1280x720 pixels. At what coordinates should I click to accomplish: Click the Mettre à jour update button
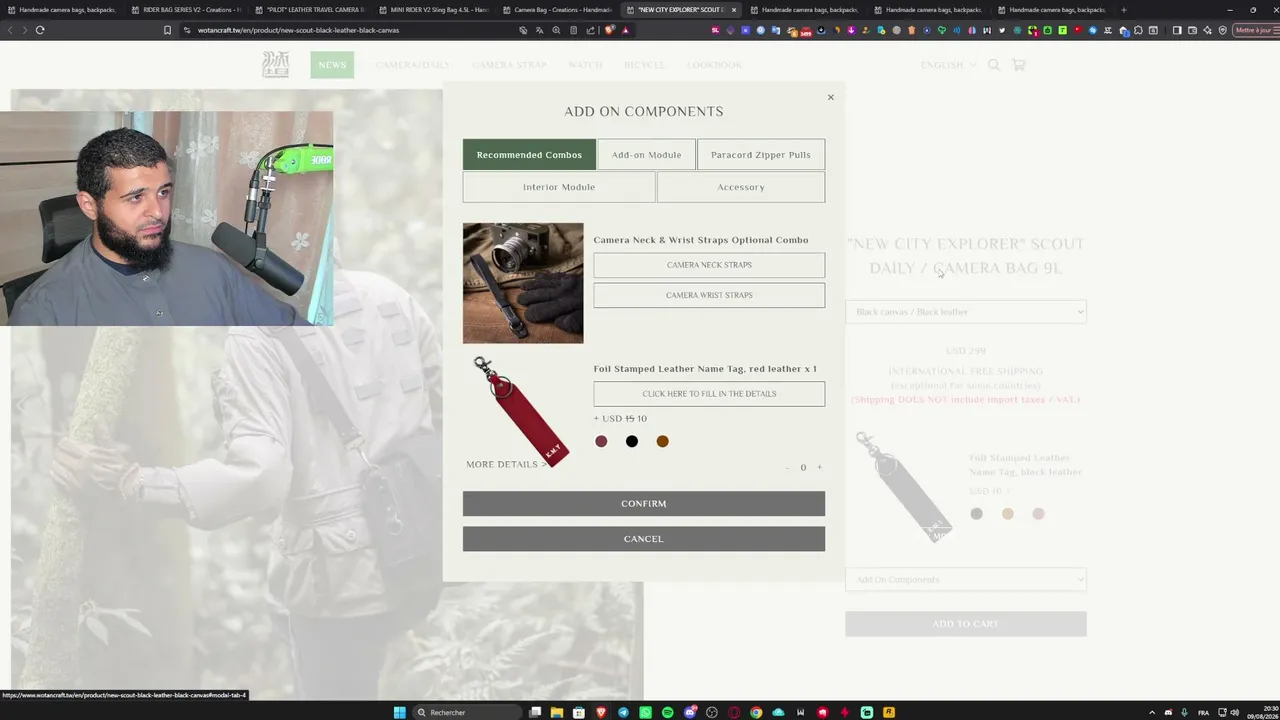click(x=1257, y=30)
